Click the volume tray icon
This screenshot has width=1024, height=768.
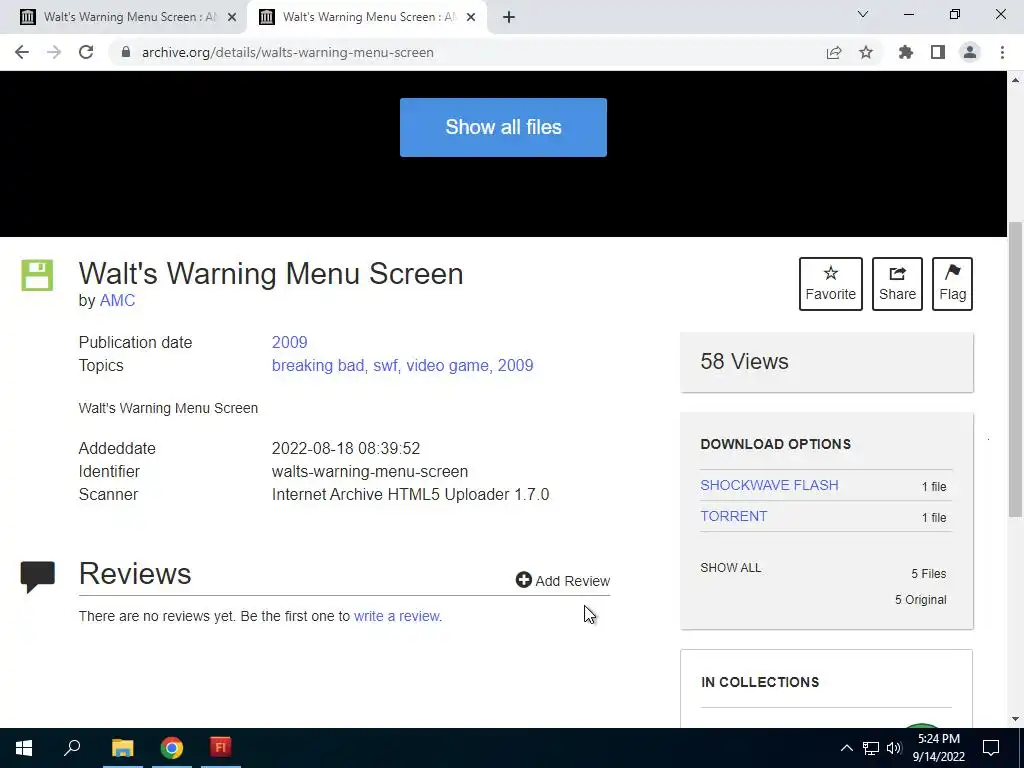pos(894,748)
